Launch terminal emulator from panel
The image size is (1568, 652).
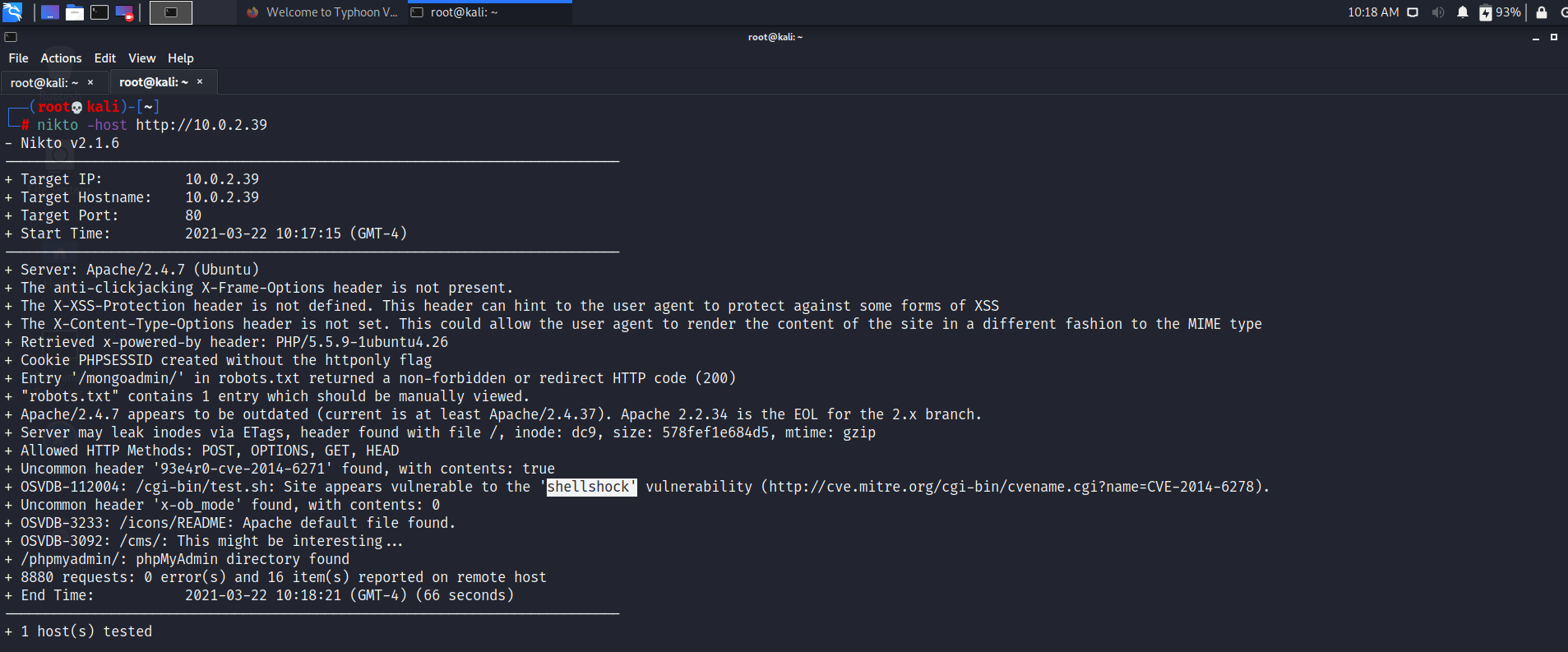pos(99,12)
